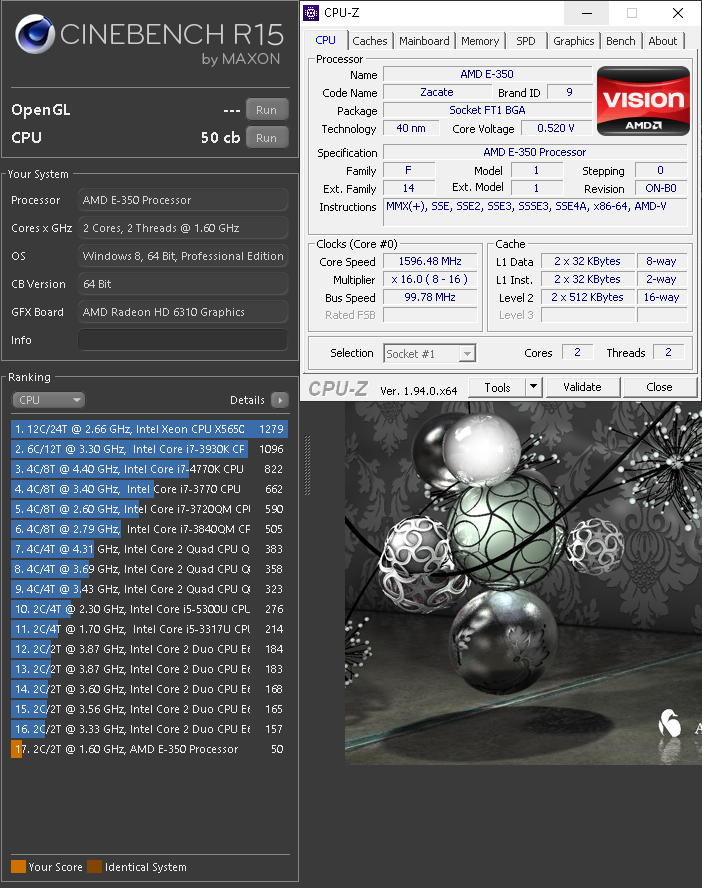Click the orange Your Score legend swatch
Viewport: 702px width, 888px height.
pos(19,866)
